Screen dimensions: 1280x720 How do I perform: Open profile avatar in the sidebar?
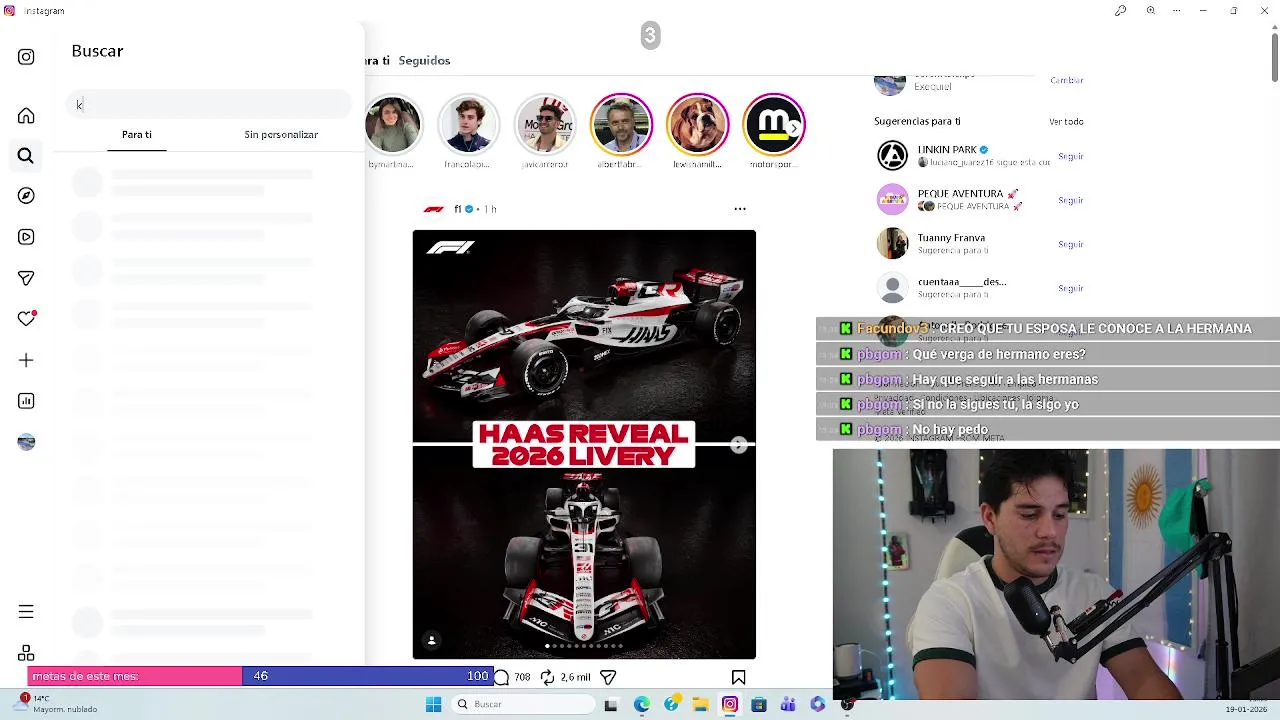[x=26, y=442]
